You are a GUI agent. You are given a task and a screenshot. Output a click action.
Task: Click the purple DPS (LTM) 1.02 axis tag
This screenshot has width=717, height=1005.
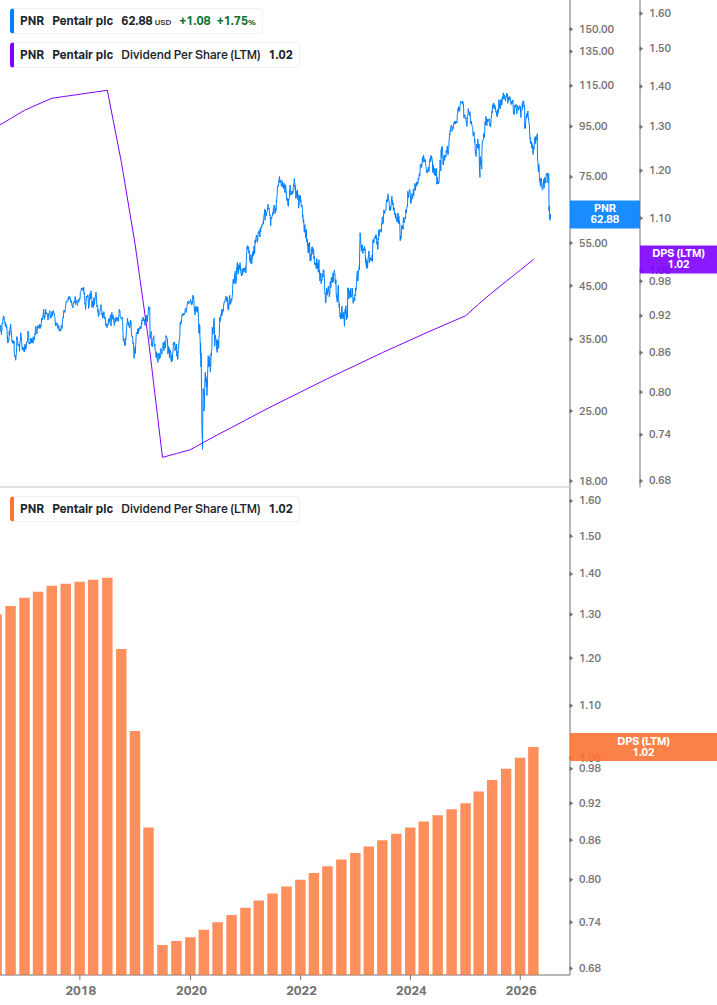point(679,259)
